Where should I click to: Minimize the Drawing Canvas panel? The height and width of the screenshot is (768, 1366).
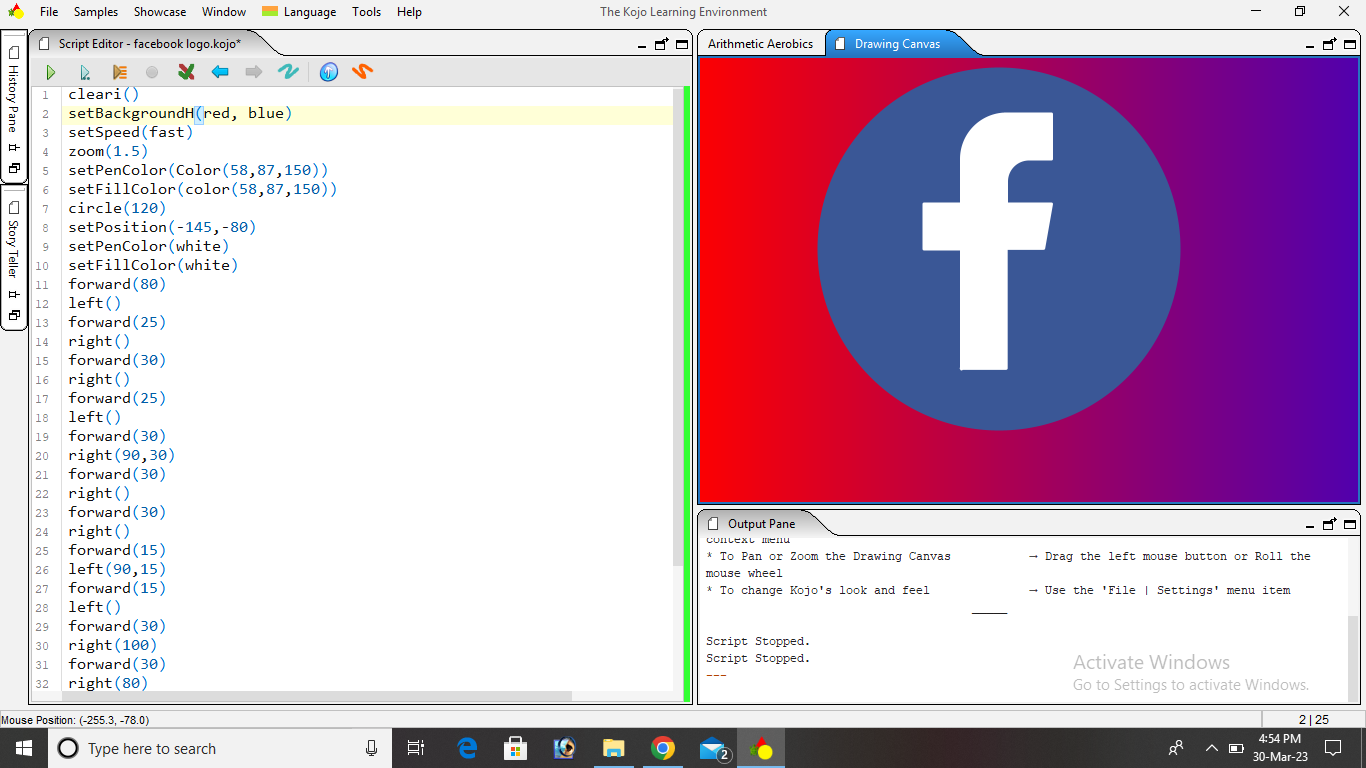pyautogui.click(x=1310, y=45)
